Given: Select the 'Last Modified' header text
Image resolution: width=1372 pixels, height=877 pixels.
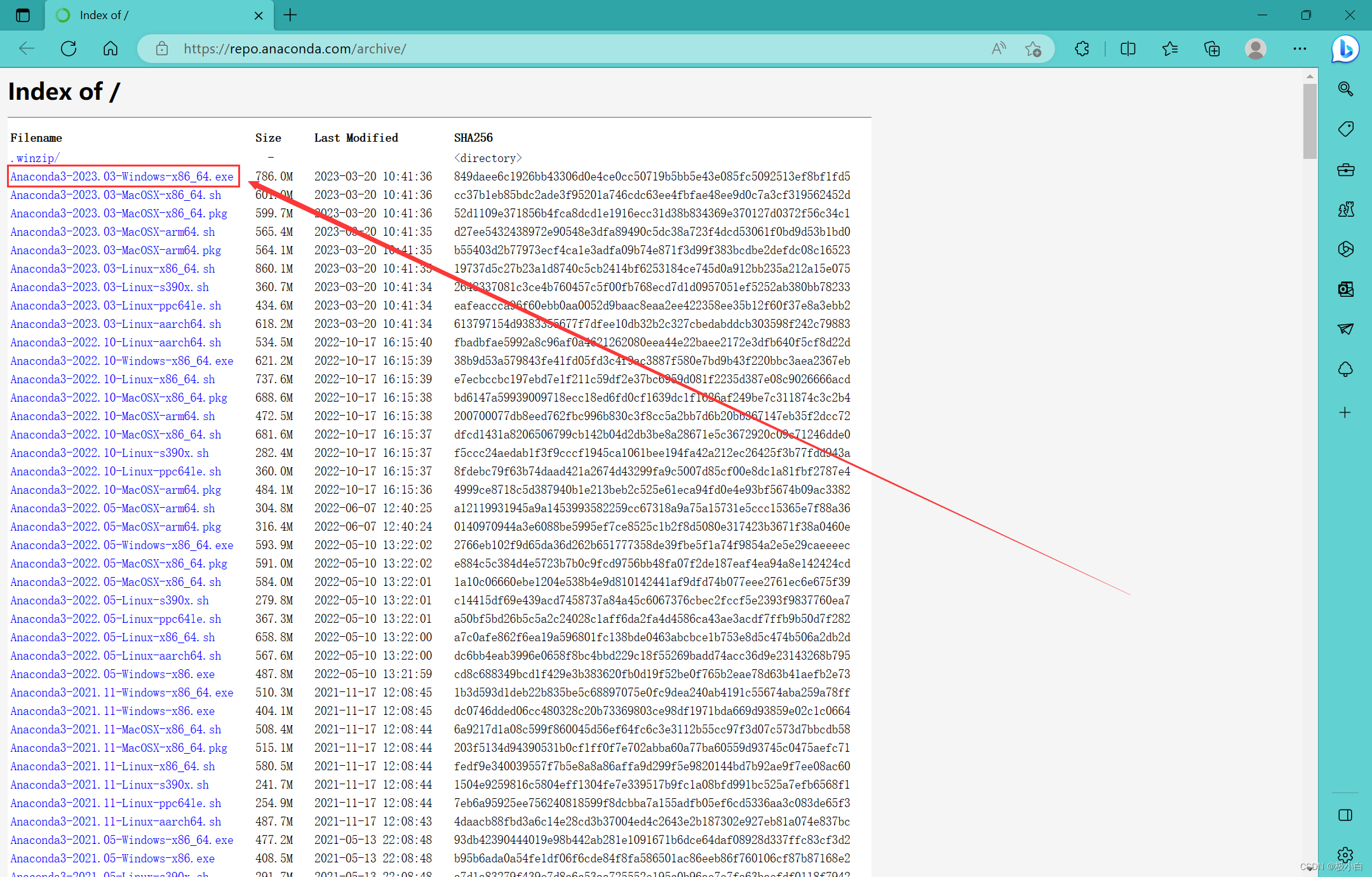Looking at the screenshot, I should point(356,138).
